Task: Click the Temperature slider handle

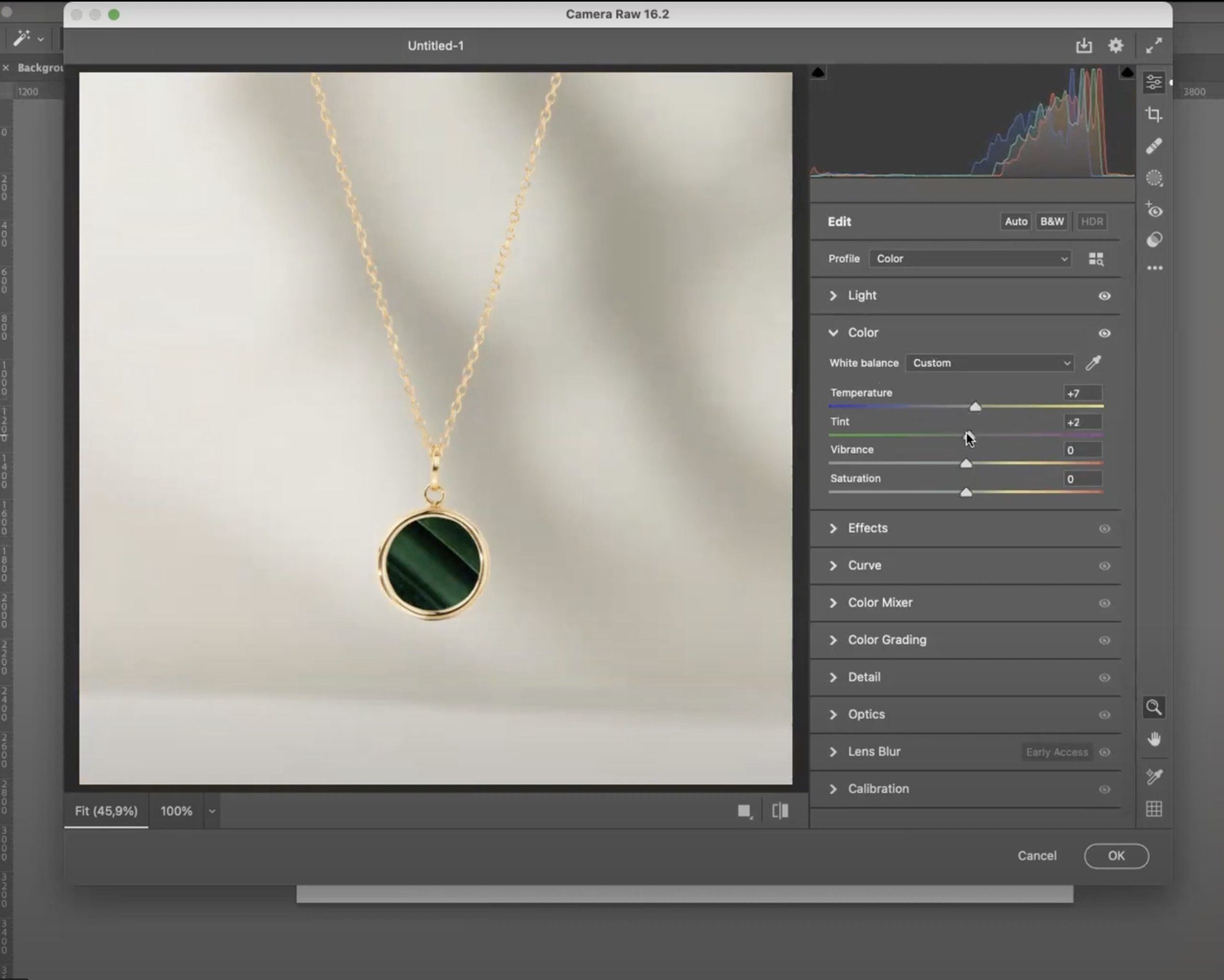Action: [x=975, y=406]
